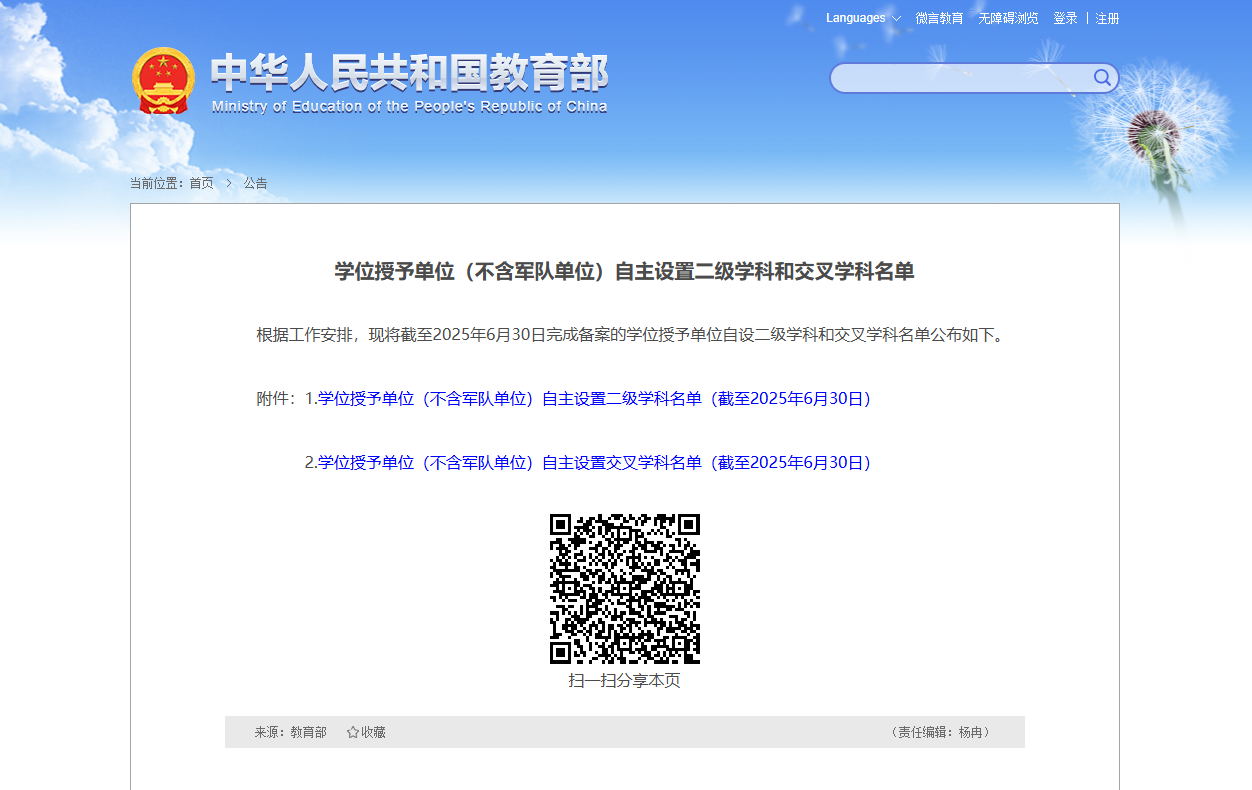Click the chevron arrow beside Languages

896,19
